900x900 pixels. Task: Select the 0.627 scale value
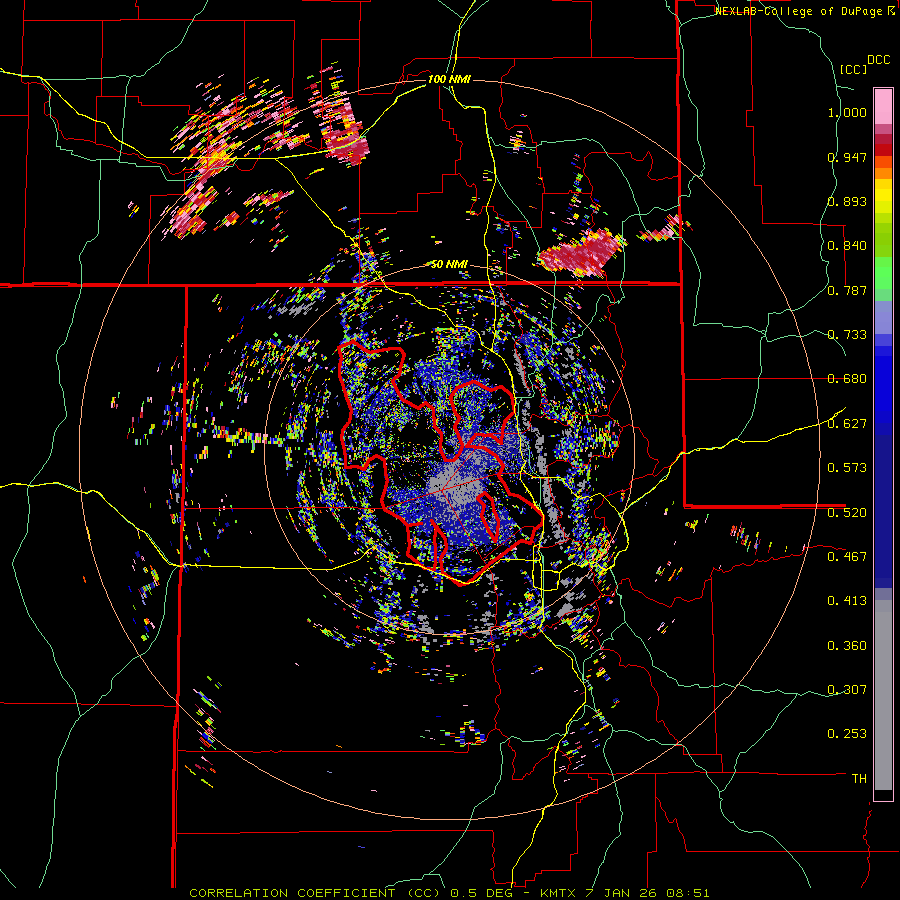coord(847,424)
